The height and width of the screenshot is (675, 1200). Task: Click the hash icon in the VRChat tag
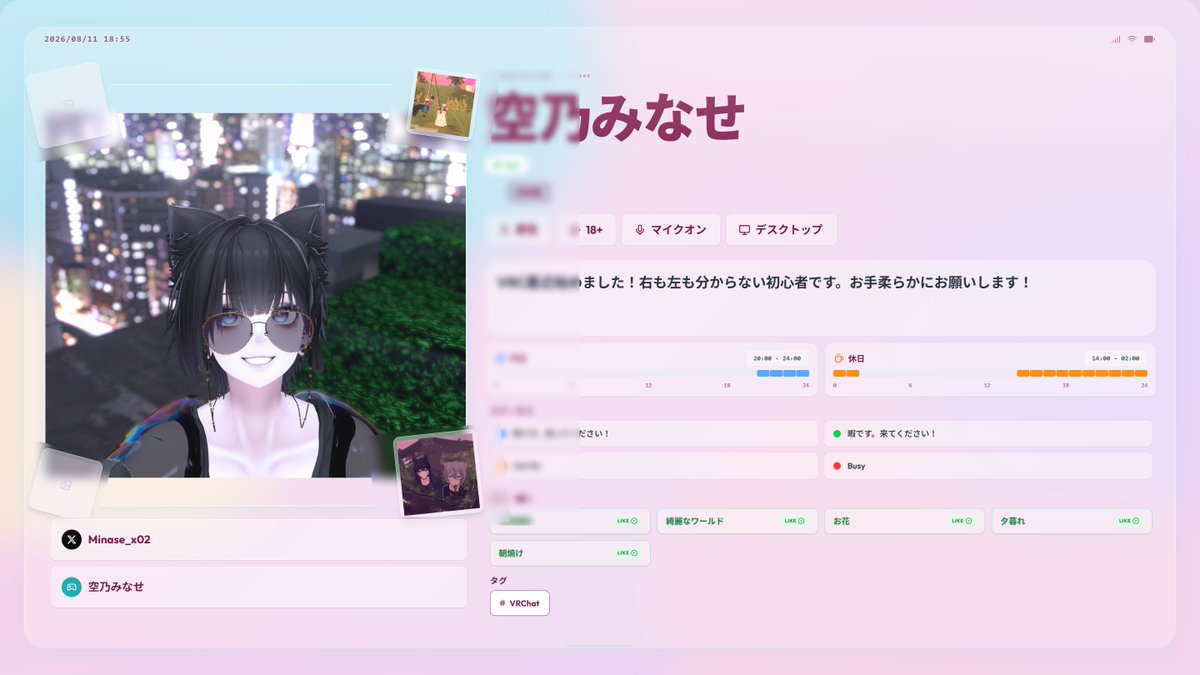502,603
